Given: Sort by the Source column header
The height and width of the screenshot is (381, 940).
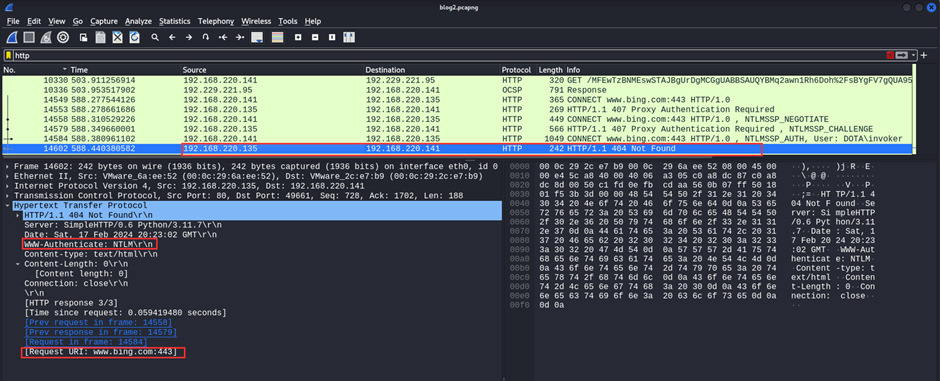Looking at the screenshot, I should point(273,70).
